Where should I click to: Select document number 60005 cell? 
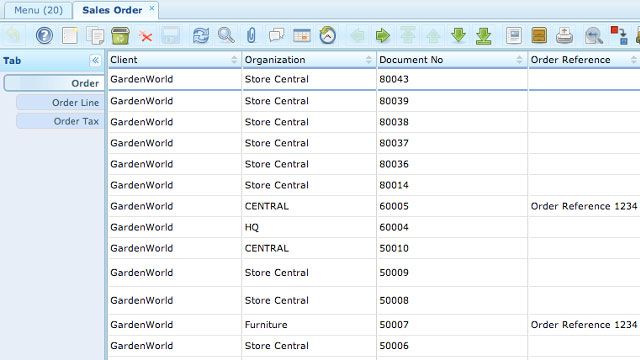[452, 206]
